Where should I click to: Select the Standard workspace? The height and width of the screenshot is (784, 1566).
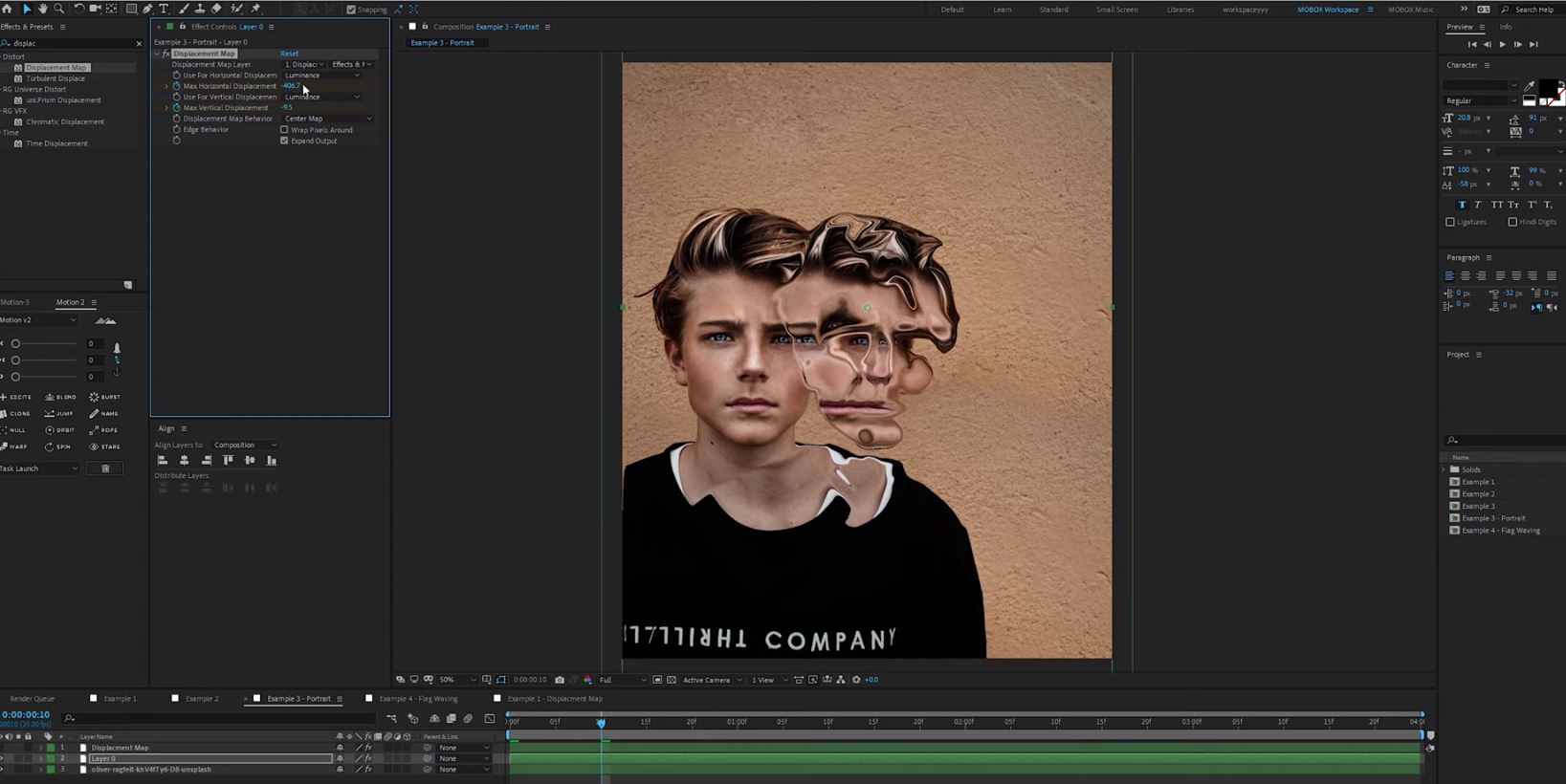[1053, 10]
